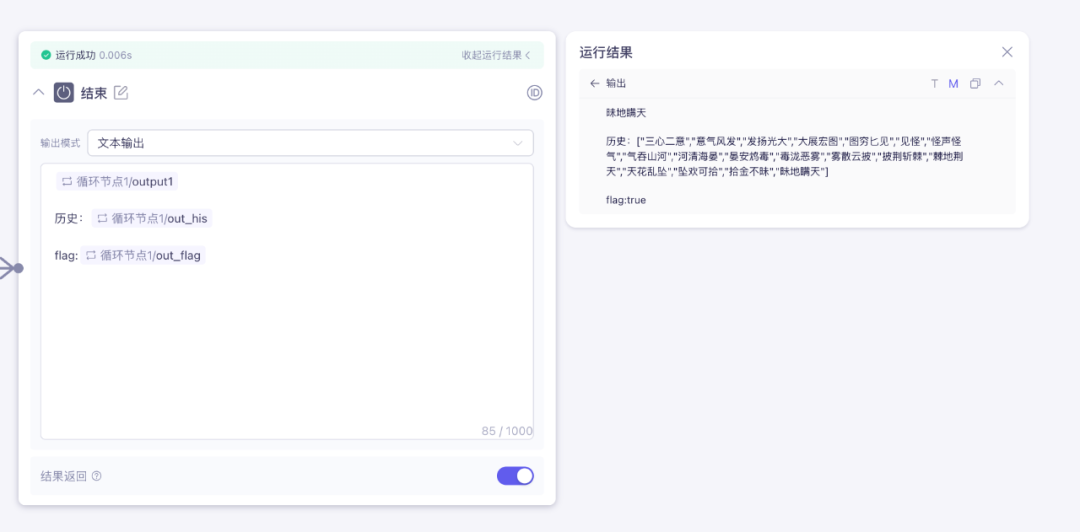Edit the 结束 node name with the pencil icon
The image size is (1080, 532).
point(121,92)
